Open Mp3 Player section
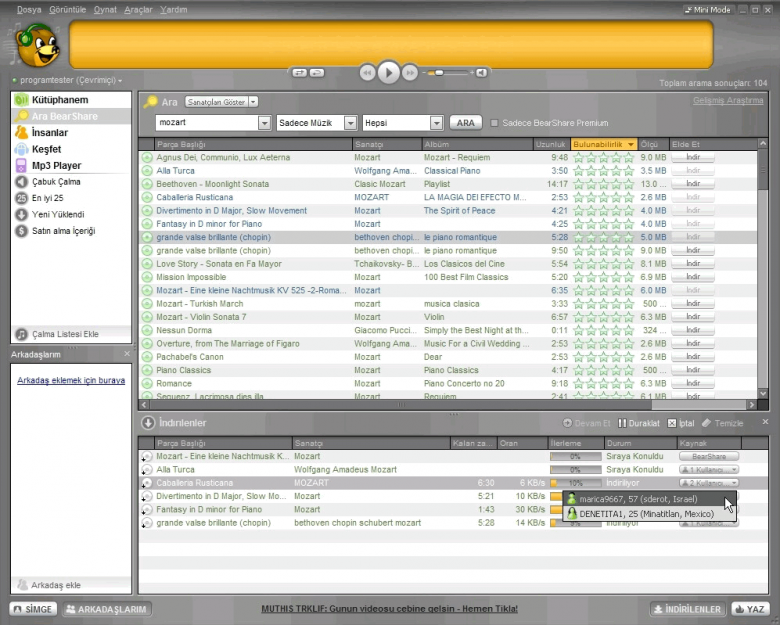The image size is (780, 625). click(x=71, y=165)
